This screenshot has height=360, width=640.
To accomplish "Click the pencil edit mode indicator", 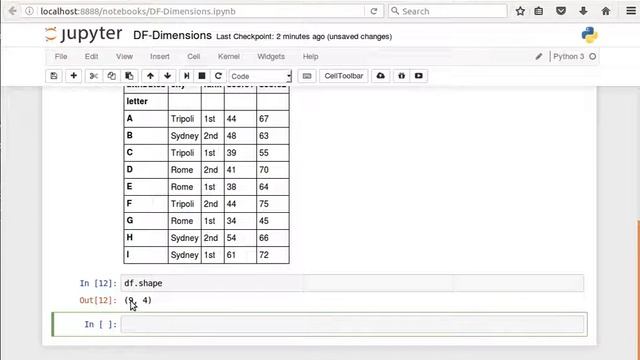I will (539, 57).
